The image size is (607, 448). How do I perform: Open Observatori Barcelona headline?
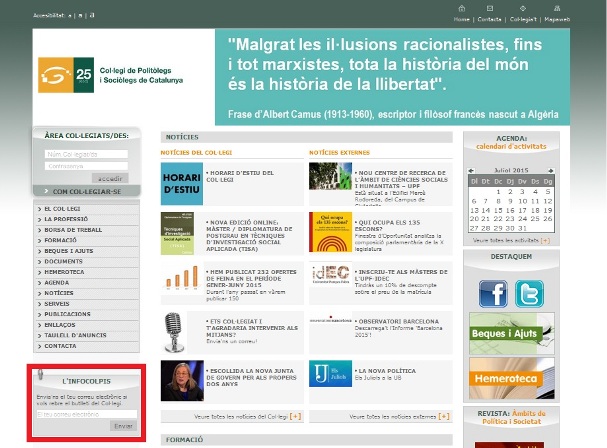397,321
